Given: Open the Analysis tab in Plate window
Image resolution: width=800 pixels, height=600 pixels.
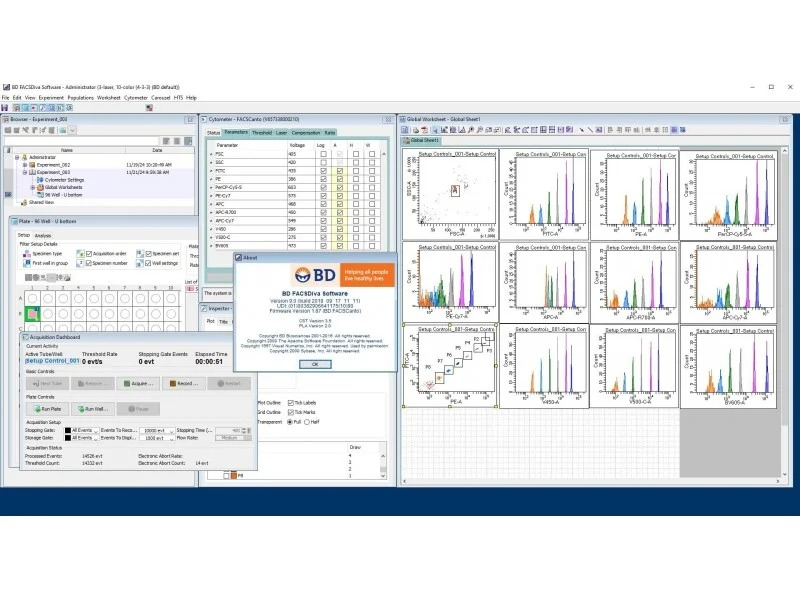Looking at the screenshot, I should (x=44, y=234).
